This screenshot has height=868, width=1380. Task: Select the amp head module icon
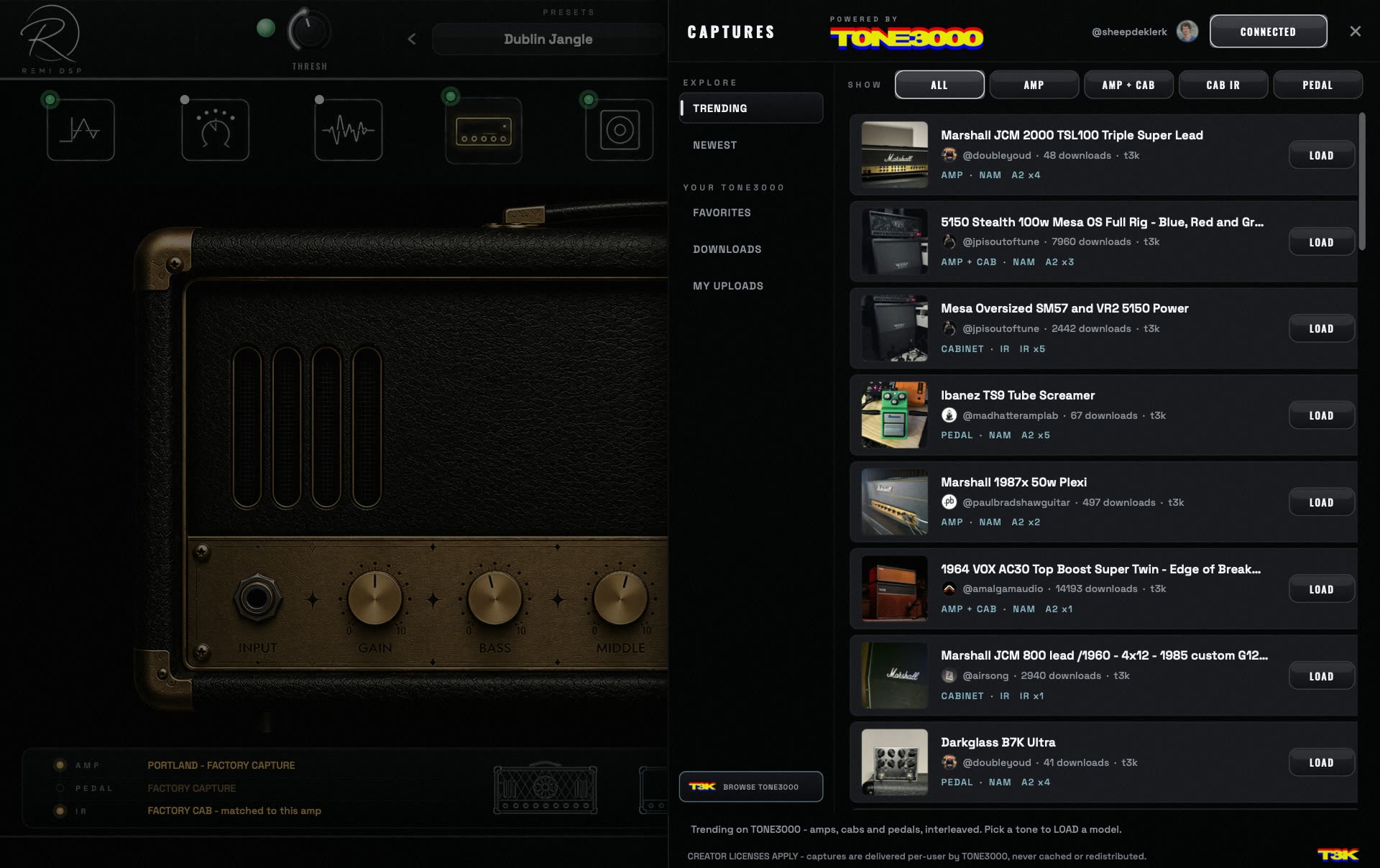[483, 130]
